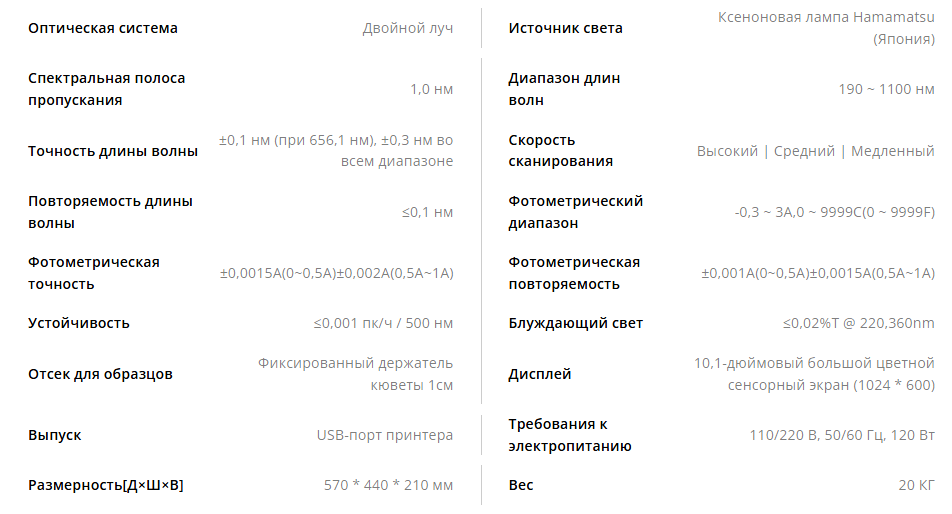Click the "Оптическая система" label

pyautogui.click(x=103, y=29)
